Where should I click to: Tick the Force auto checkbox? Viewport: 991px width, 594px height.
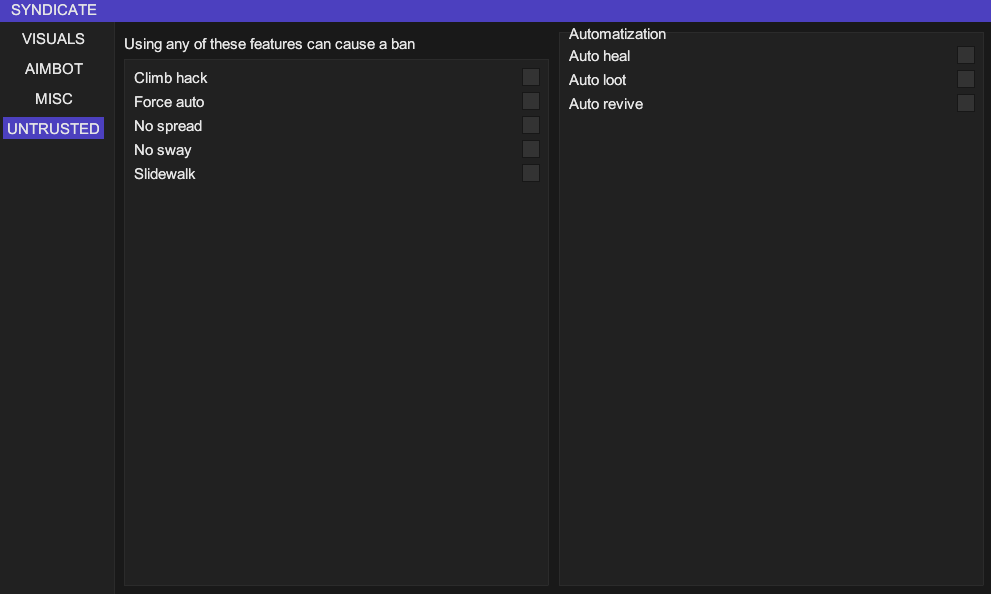point(531,101)
